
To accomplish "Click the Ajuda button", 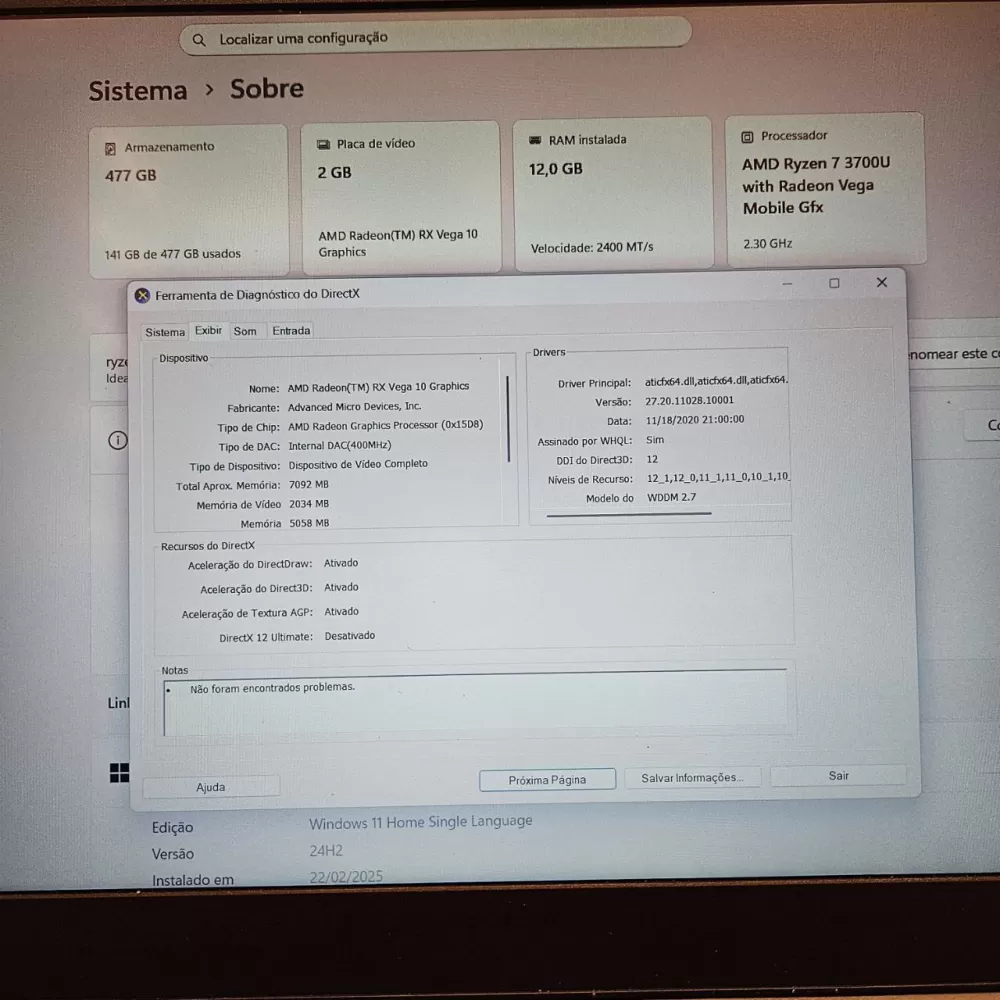I will [210, 787].
